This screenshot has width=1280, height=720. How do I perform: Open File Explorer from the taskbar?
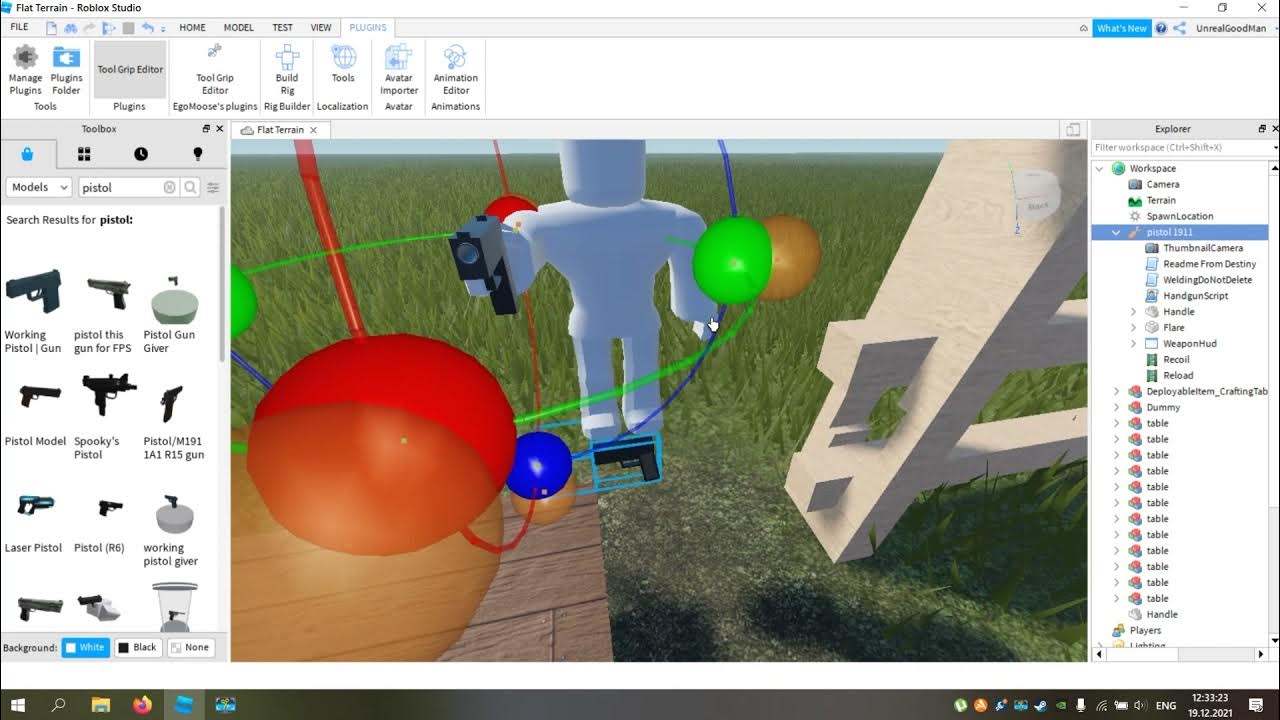tap(100, 705)
